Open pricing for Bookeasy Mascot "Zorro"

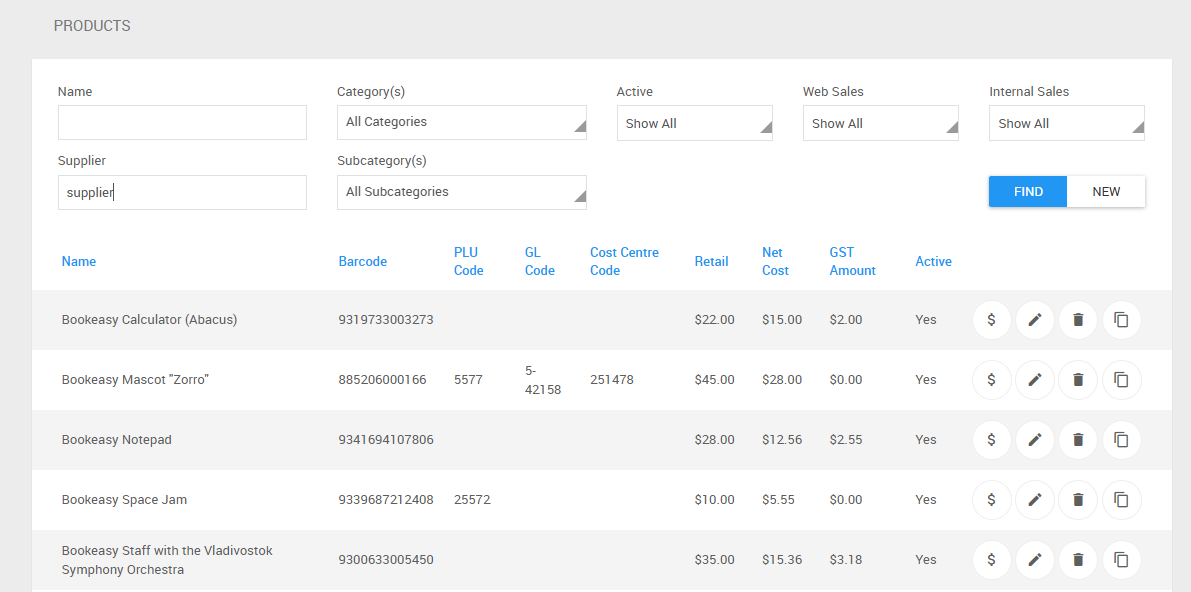point(991,380)
